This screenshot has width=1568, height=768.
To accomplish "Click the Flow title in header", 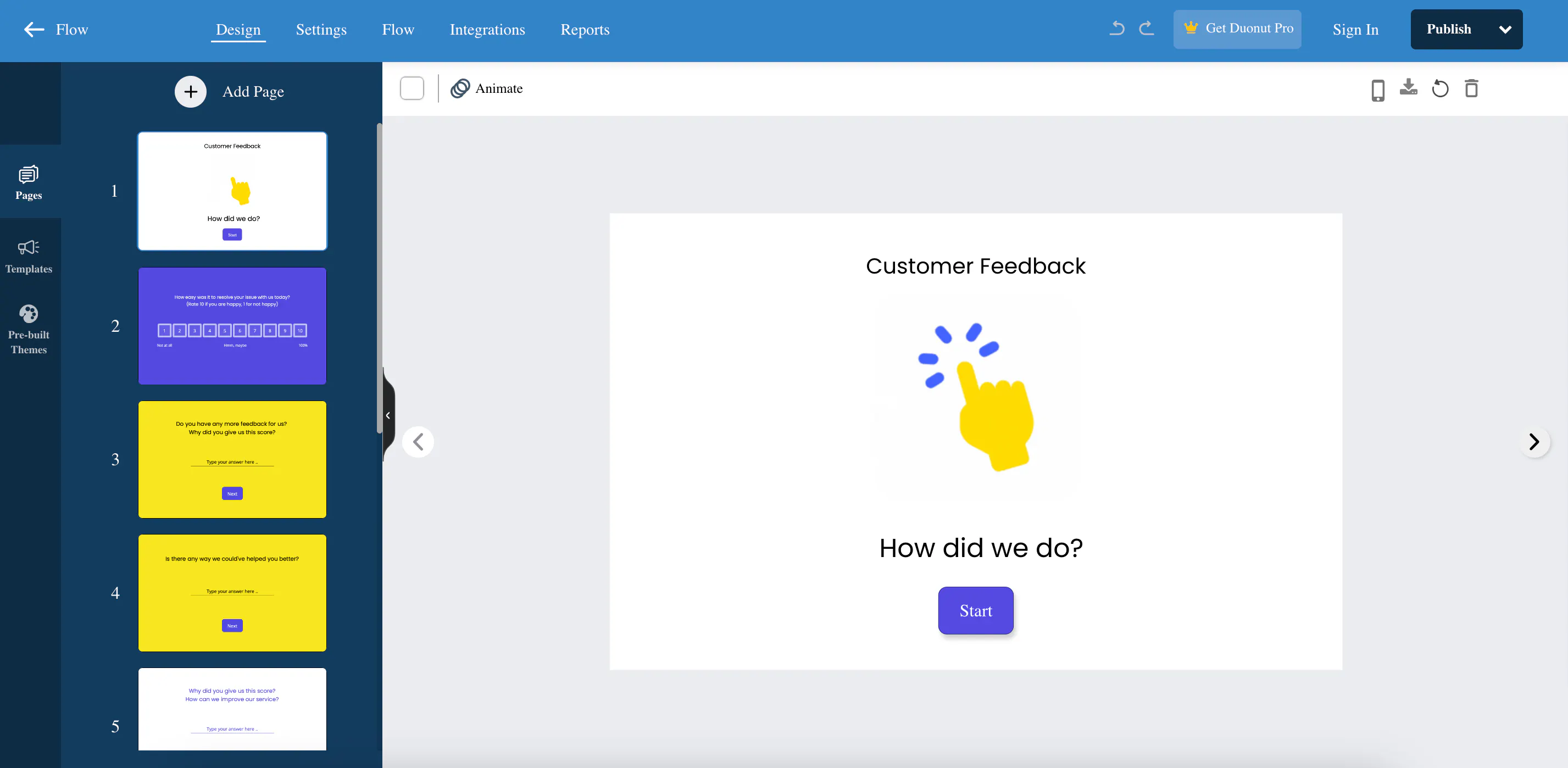I will tap(72, 30).
